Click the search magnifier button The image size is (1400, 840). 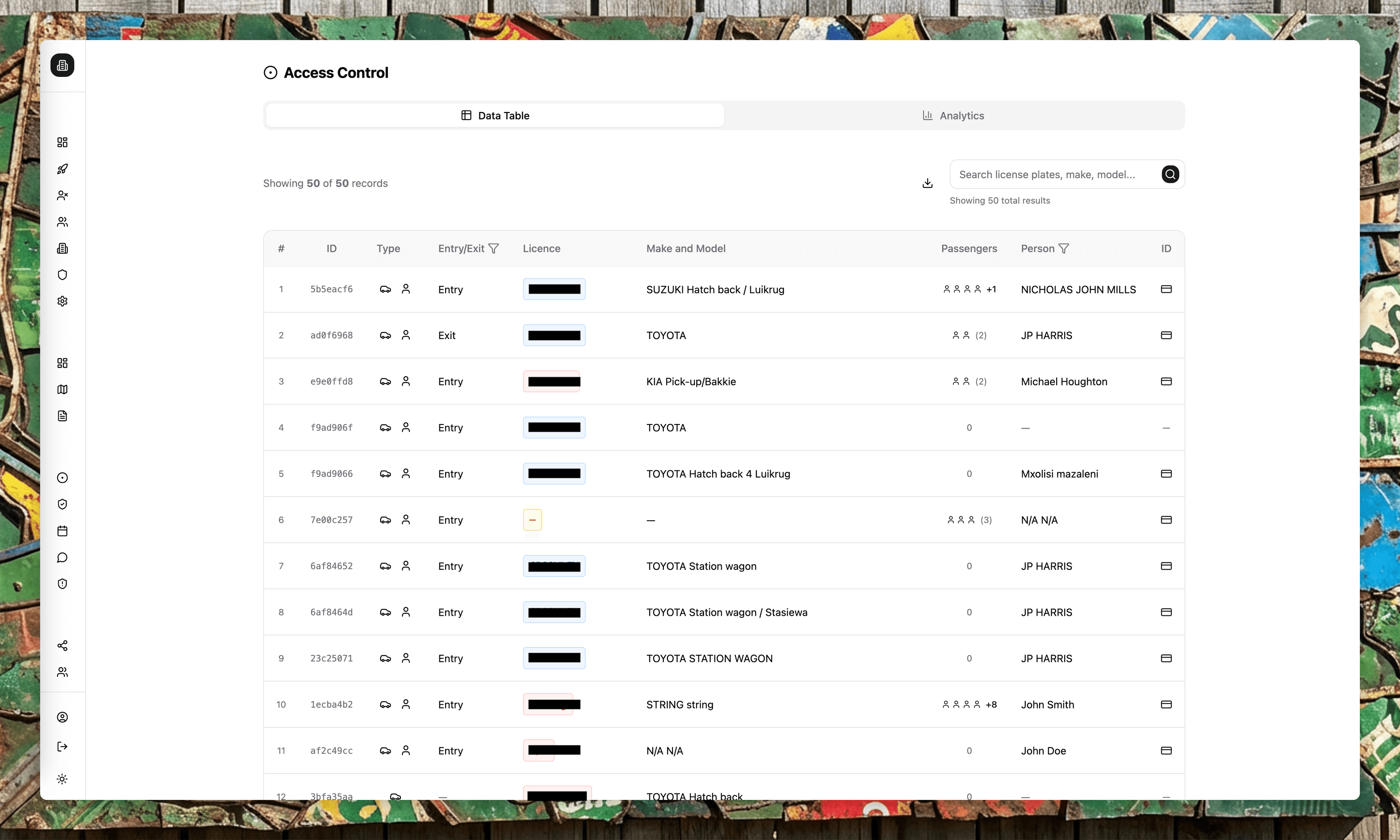(1170, 174)
